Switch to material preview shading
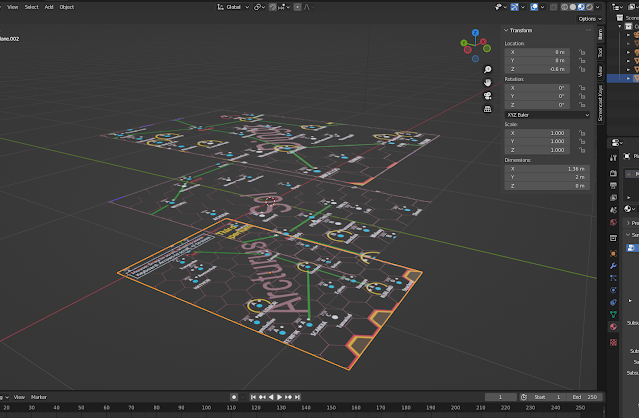The width and height of the screenshot is (639, 418). pyautogui.click(x=581, y=7)
